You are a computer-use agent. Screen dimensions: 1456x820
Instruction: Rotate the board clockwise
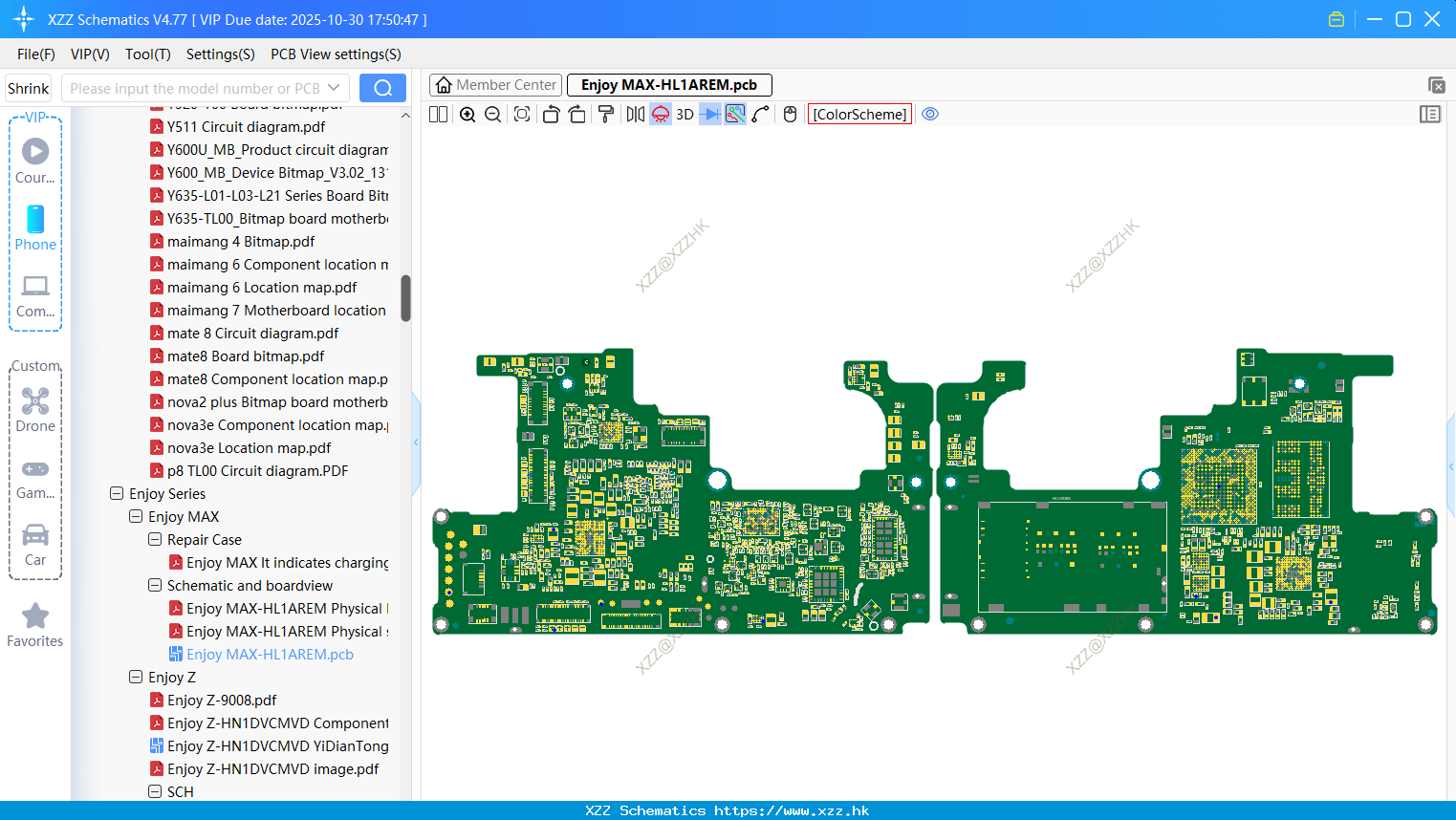tap(576, 114)
